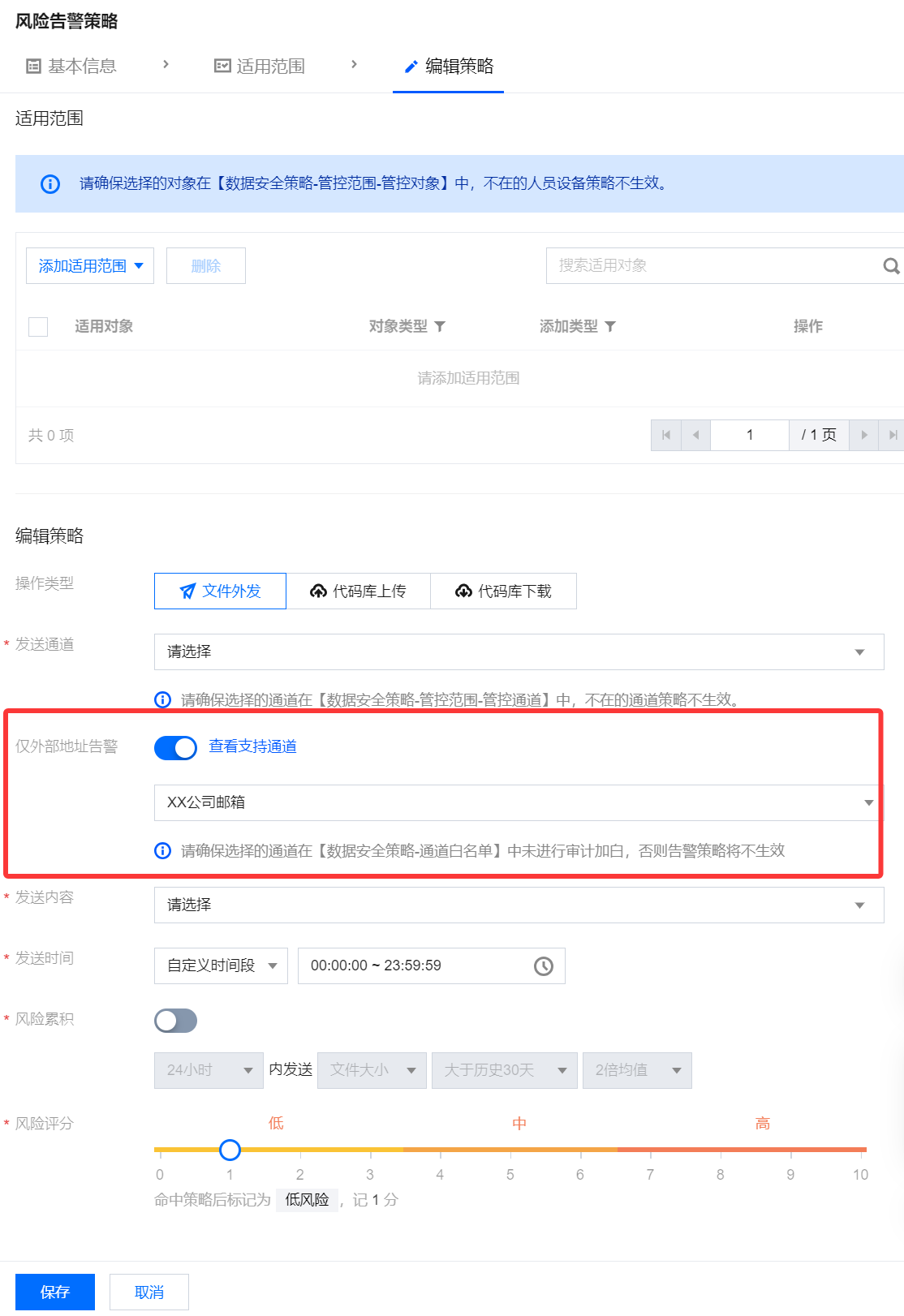The width and height of the screenshot is (904, 1316).
Task: Select the 文件外发 operation type
Action: point(220,591)
